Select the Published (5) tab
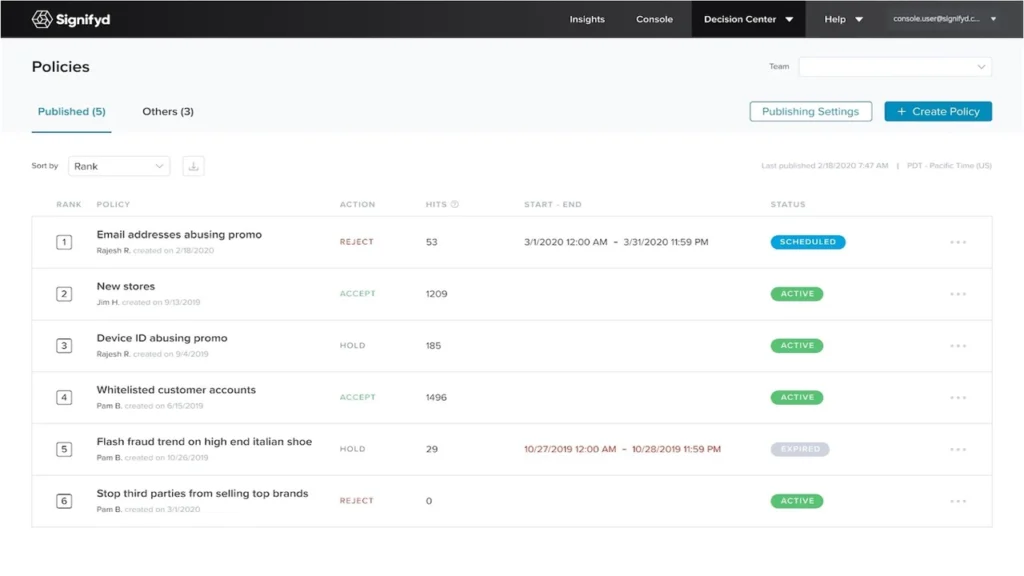1024x576 pixels. pyautogui.click(x=71, y=112)
